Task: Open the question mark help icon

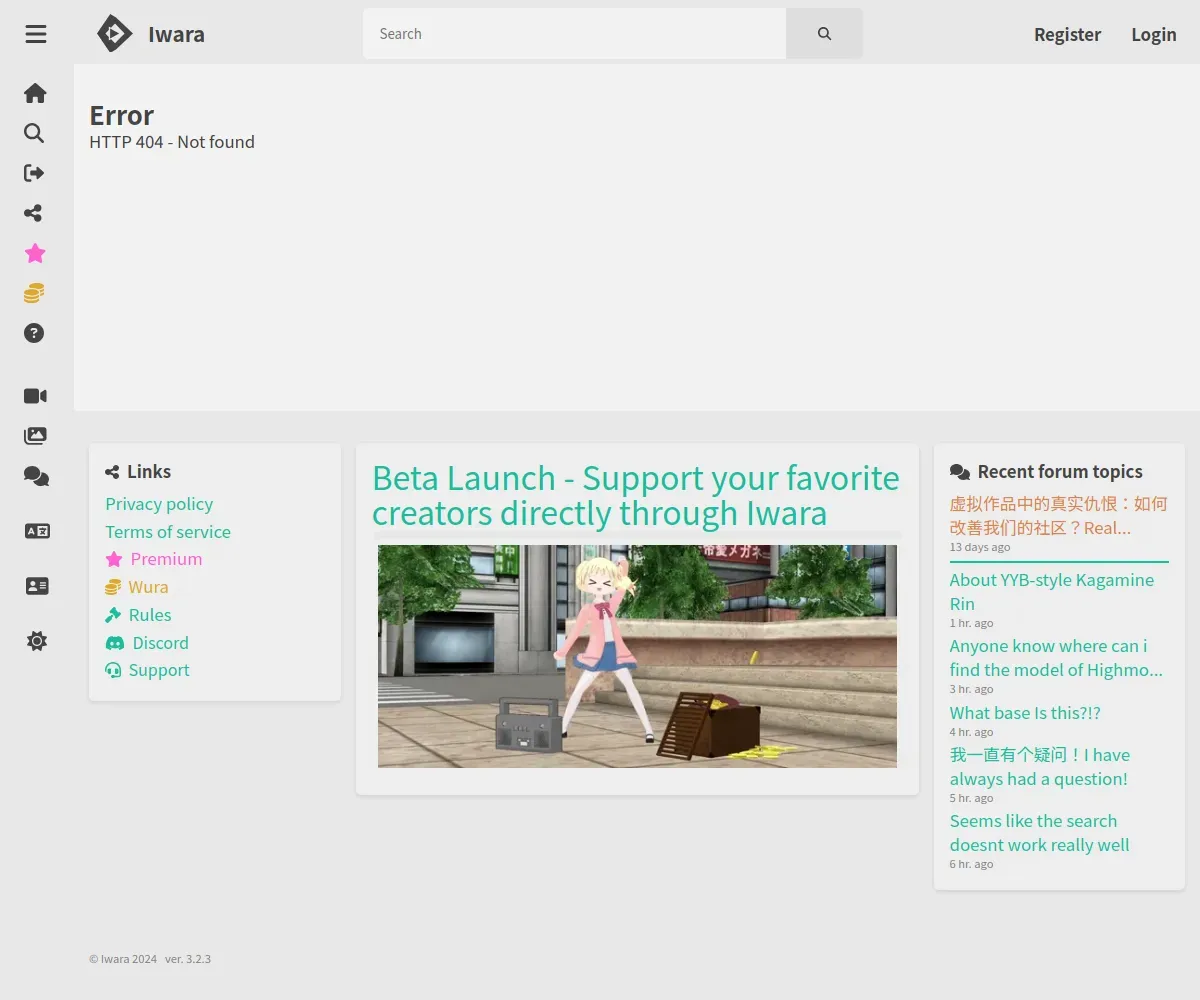Action: click(x=35, y=333)
